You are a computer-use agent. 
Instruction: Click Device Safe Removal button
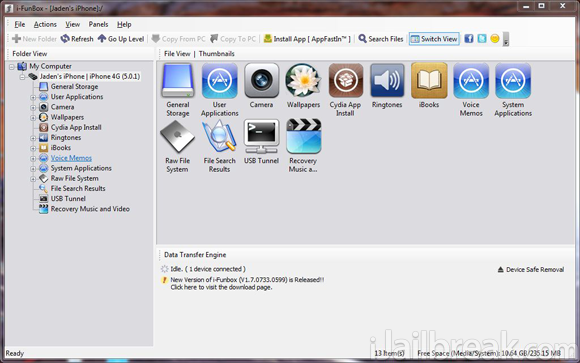point(531,269)
